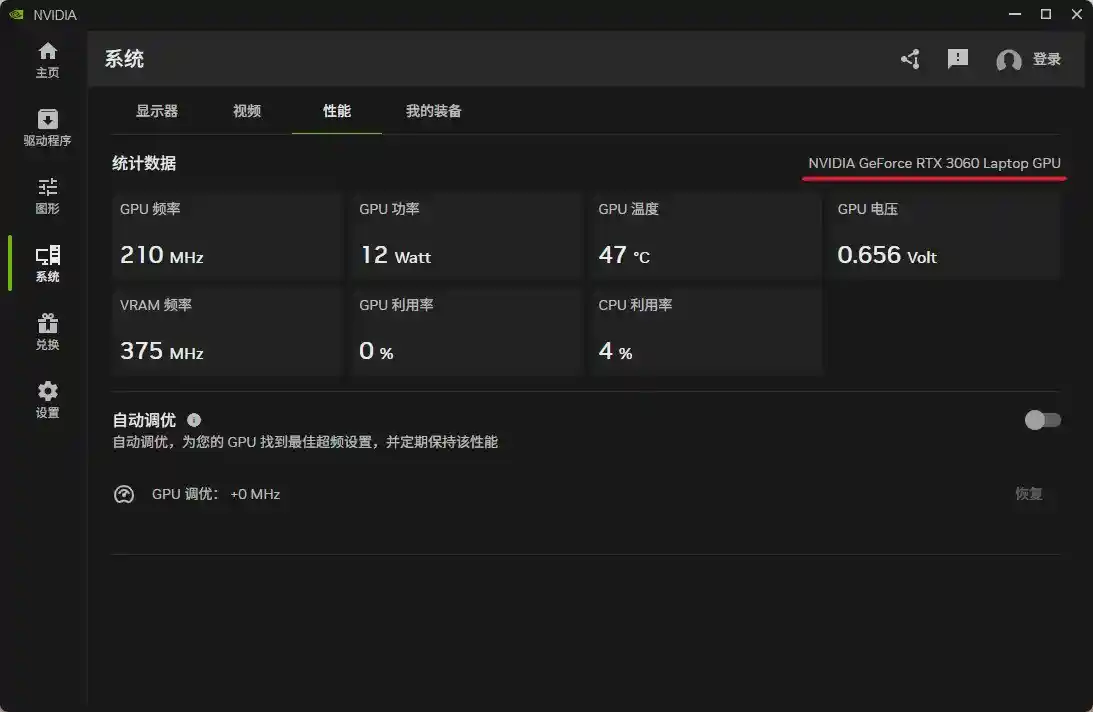Click the GPU 调优 tuning gauge icon
The image size is (1093, 712).
click(x=124, y=493)
